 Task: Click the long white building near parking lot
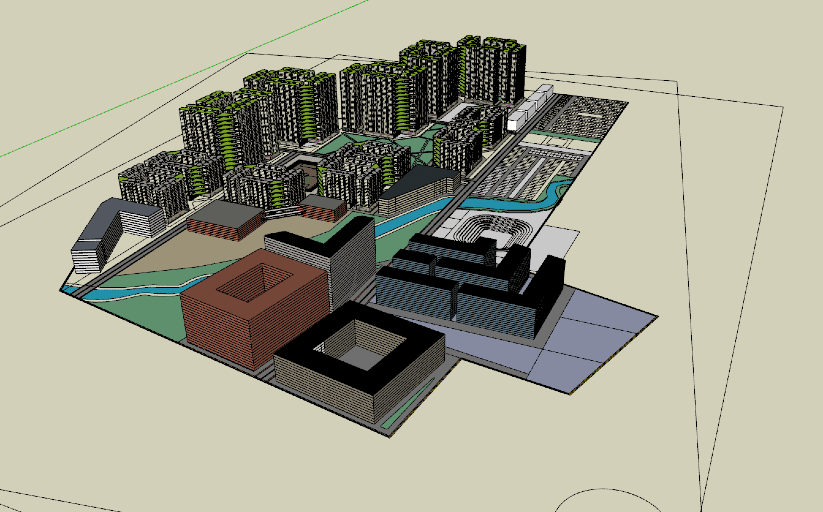(530, 107)
